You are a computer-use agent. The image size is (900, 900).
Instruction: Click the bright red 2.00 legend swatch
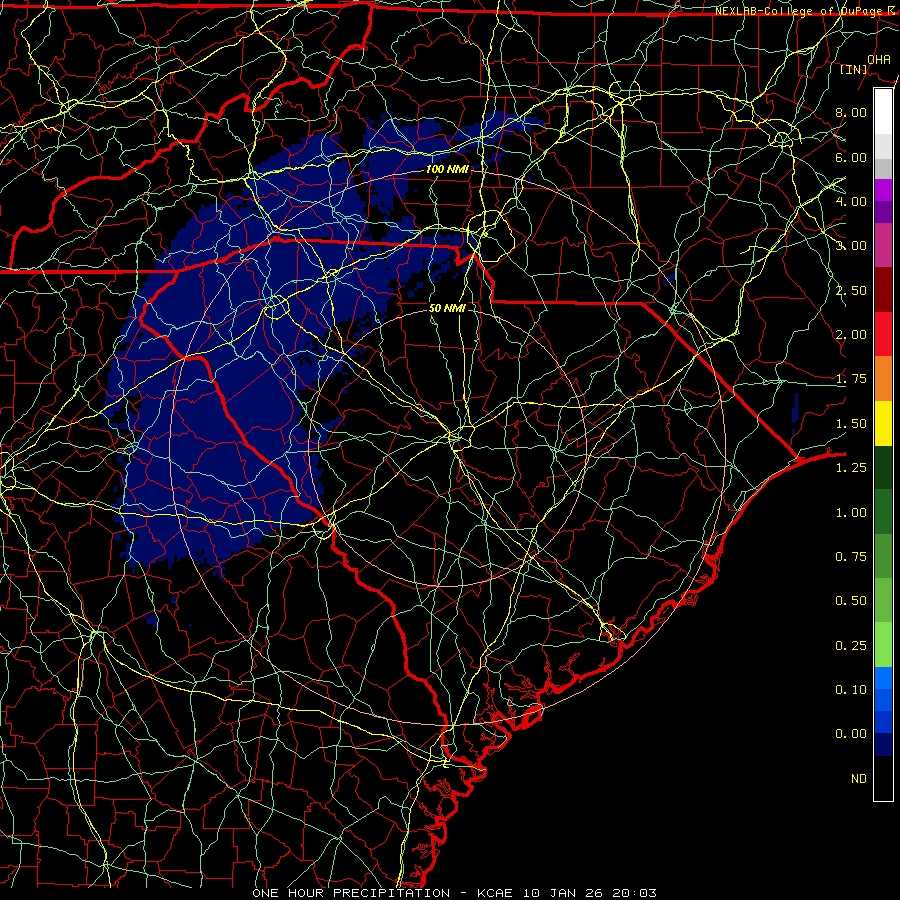coord(883,334)
